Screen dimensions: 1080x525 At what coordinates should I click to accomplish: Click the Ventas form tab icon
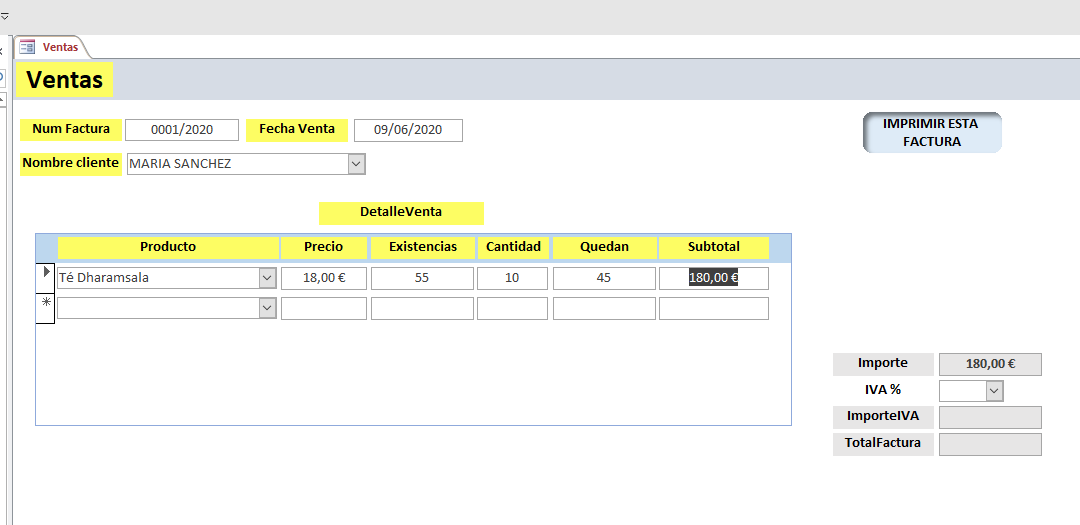(27, 47)
